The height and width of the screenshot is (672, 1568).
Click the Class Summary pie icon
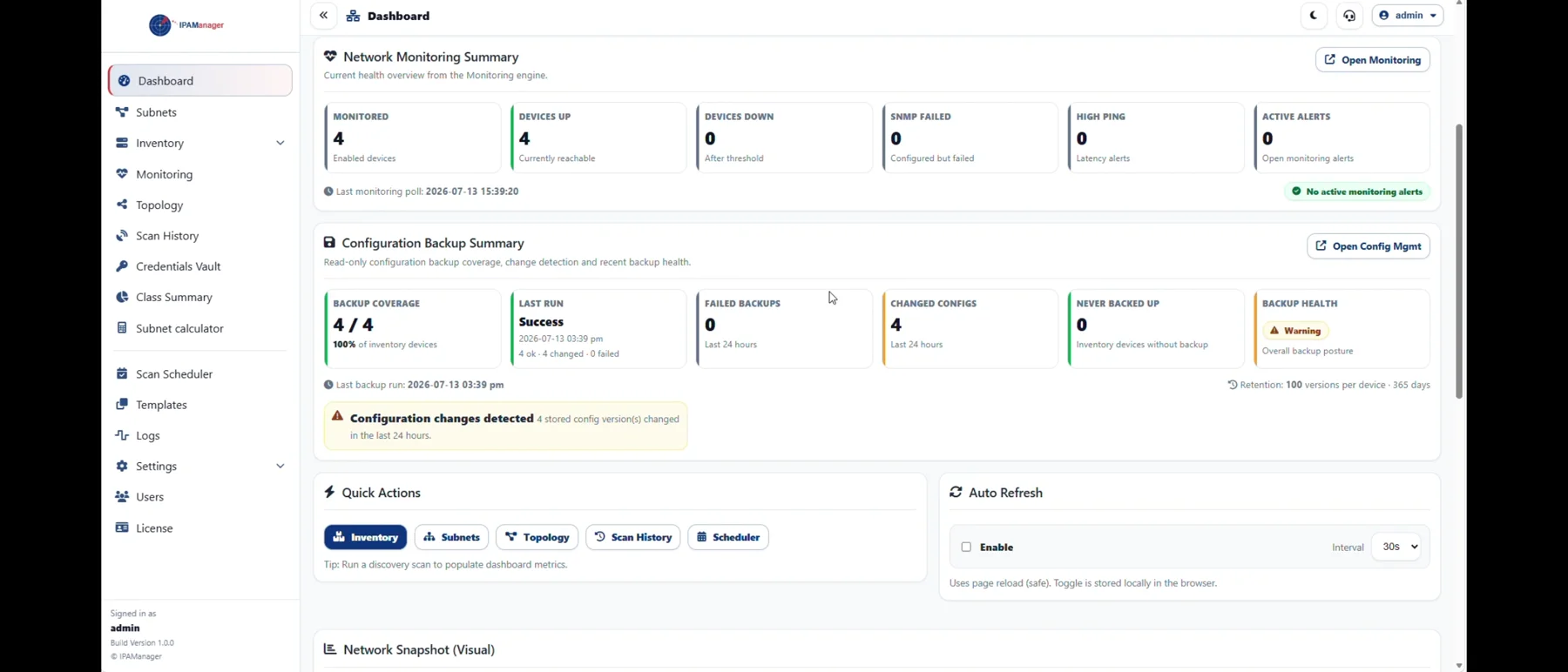tap(122, 297)
